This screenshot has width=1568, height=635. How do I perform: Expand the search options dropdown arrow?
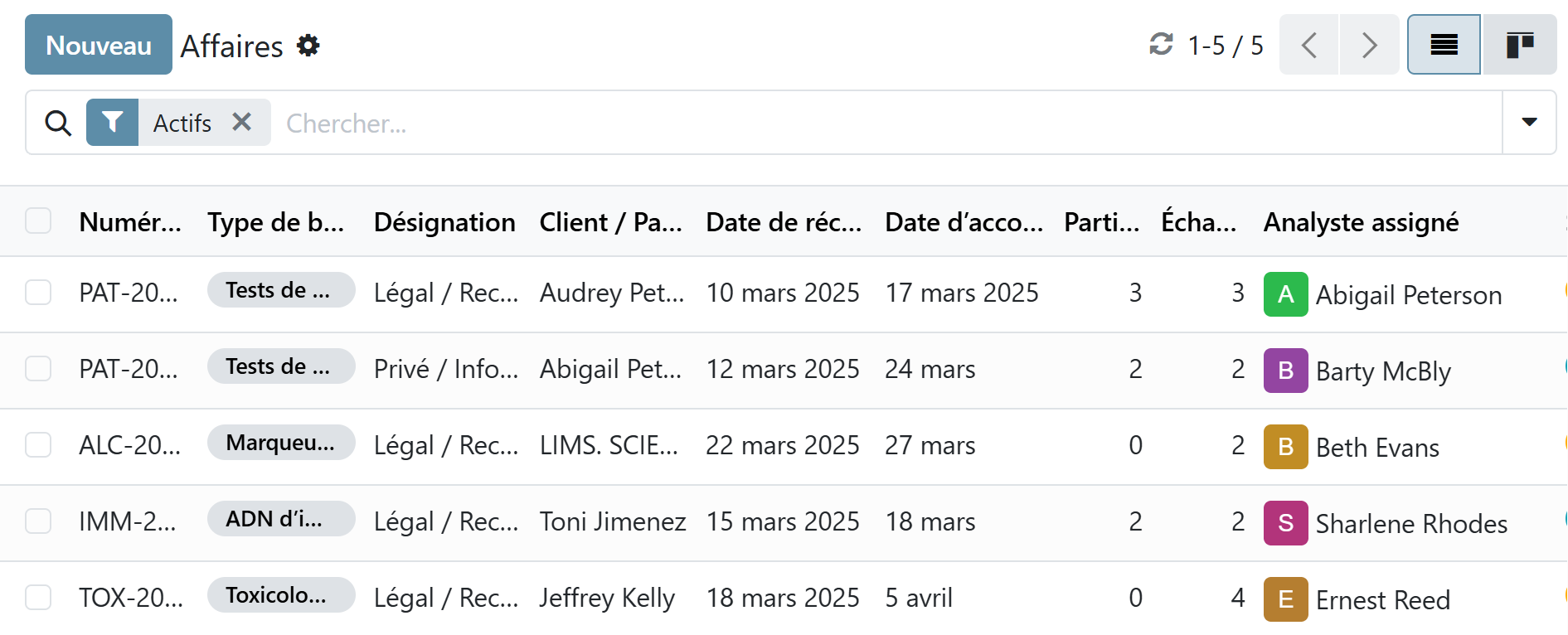pyautogui.click(x=1529, y=123)
